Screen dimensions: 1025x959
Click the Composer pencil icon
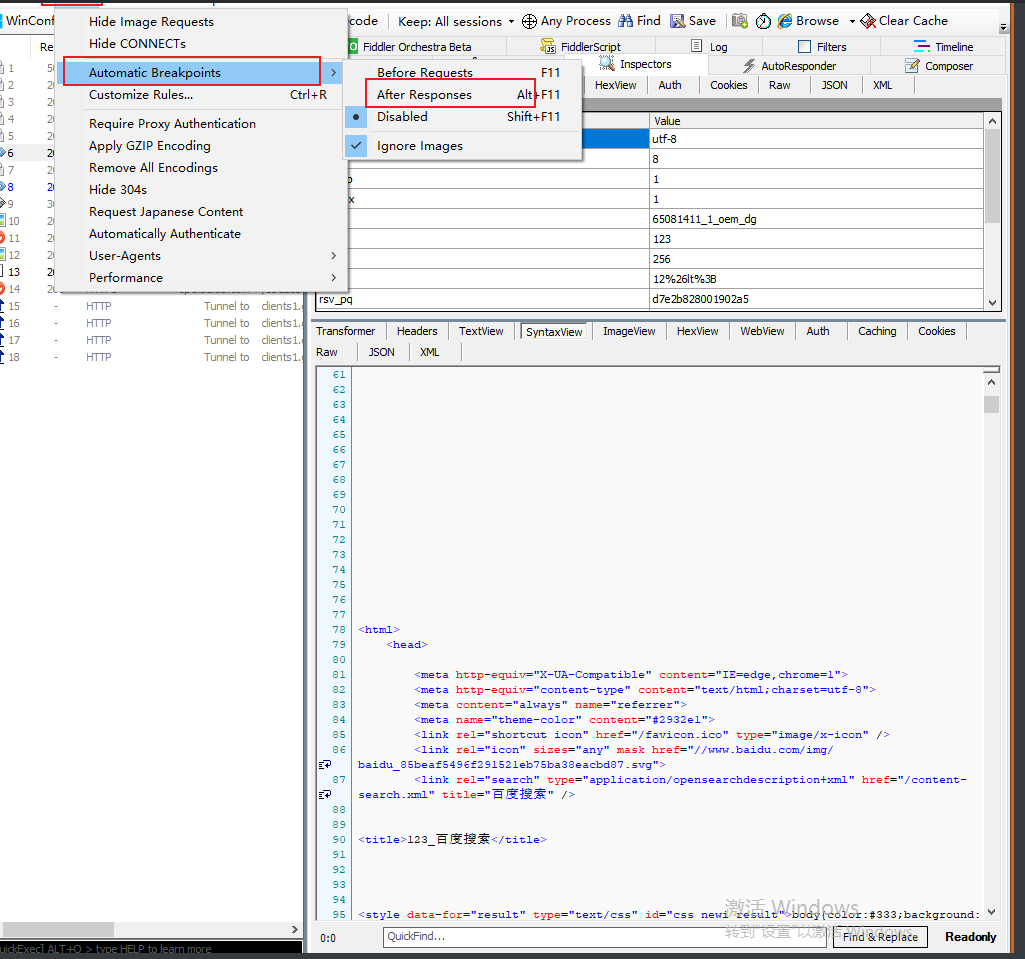point(912,65)
